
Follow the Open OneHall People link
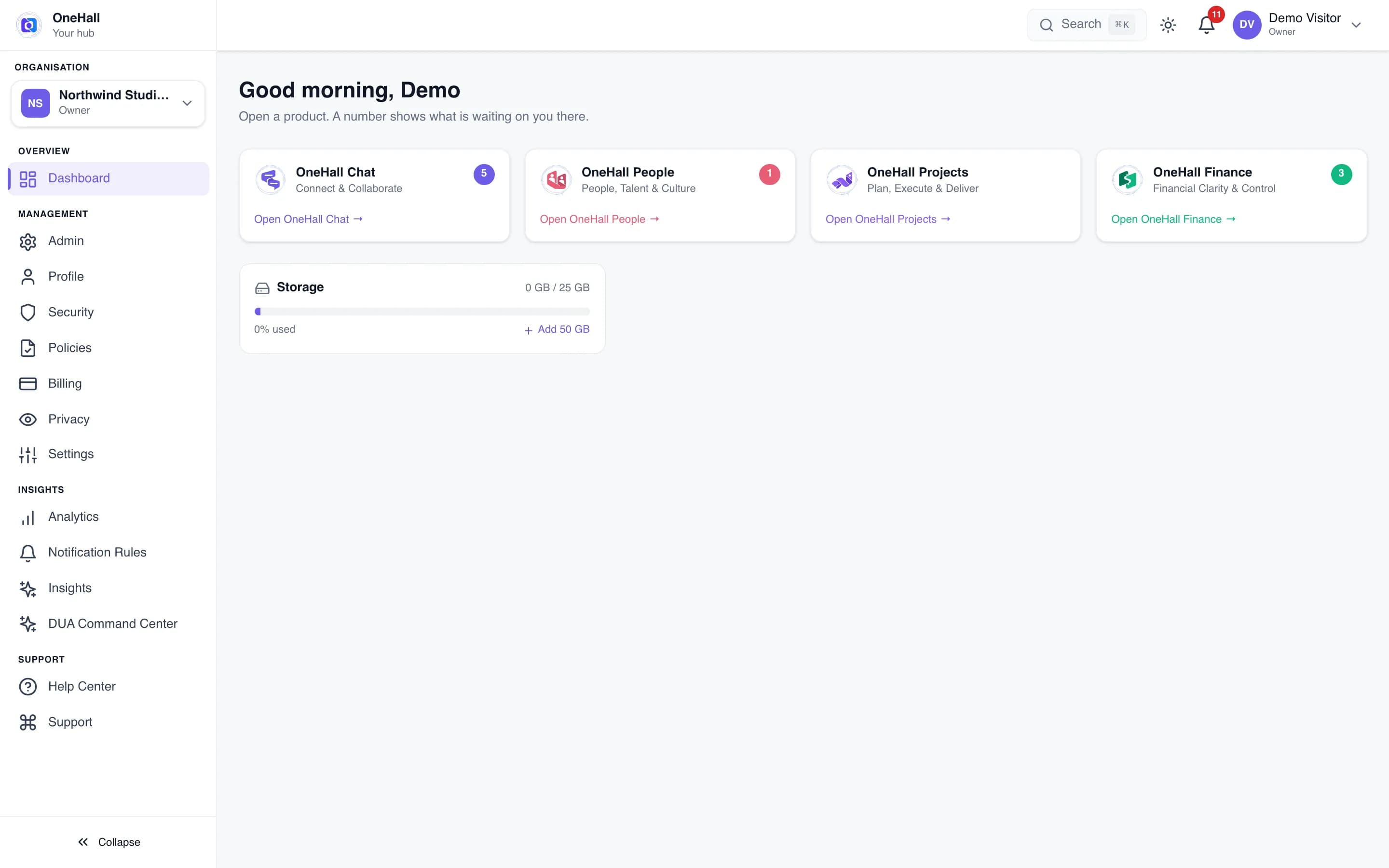(x=599, y=219)
